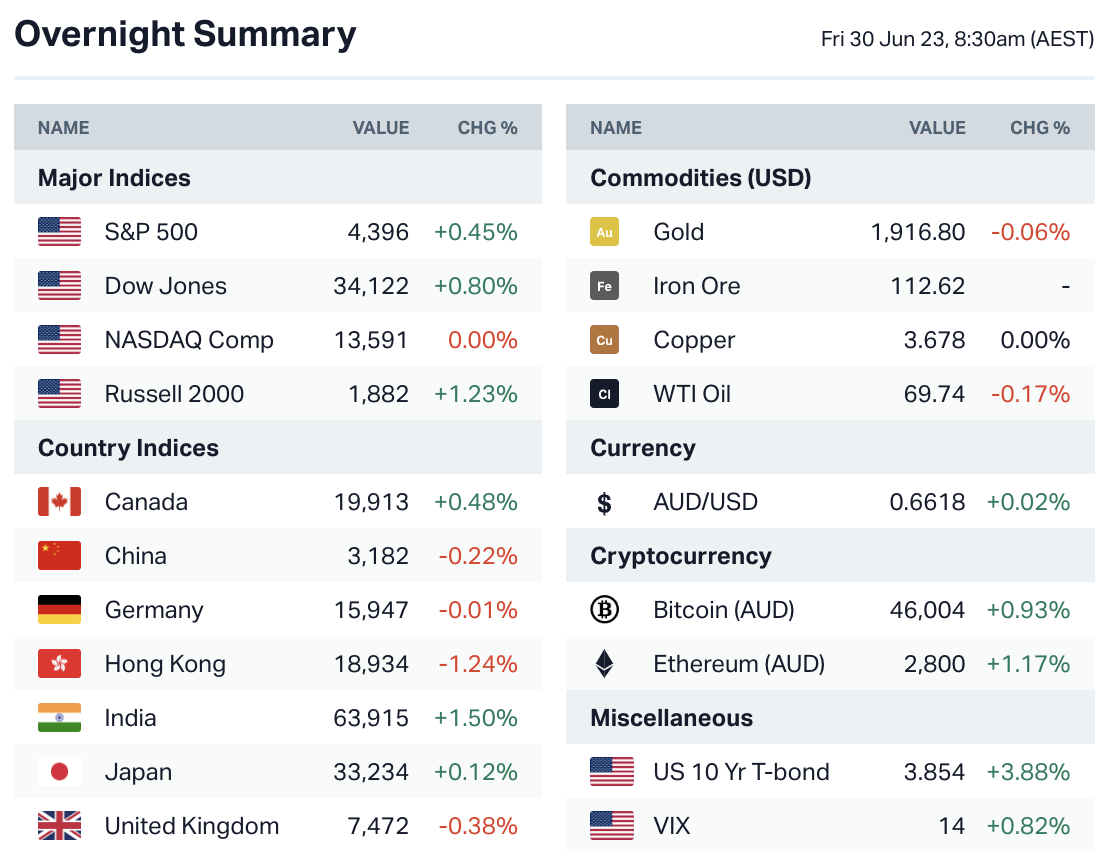The width and height of the screenshot is (1110, 866).
Task: Select the WTI Oil commodity link
Action: (x=692, y=394)
